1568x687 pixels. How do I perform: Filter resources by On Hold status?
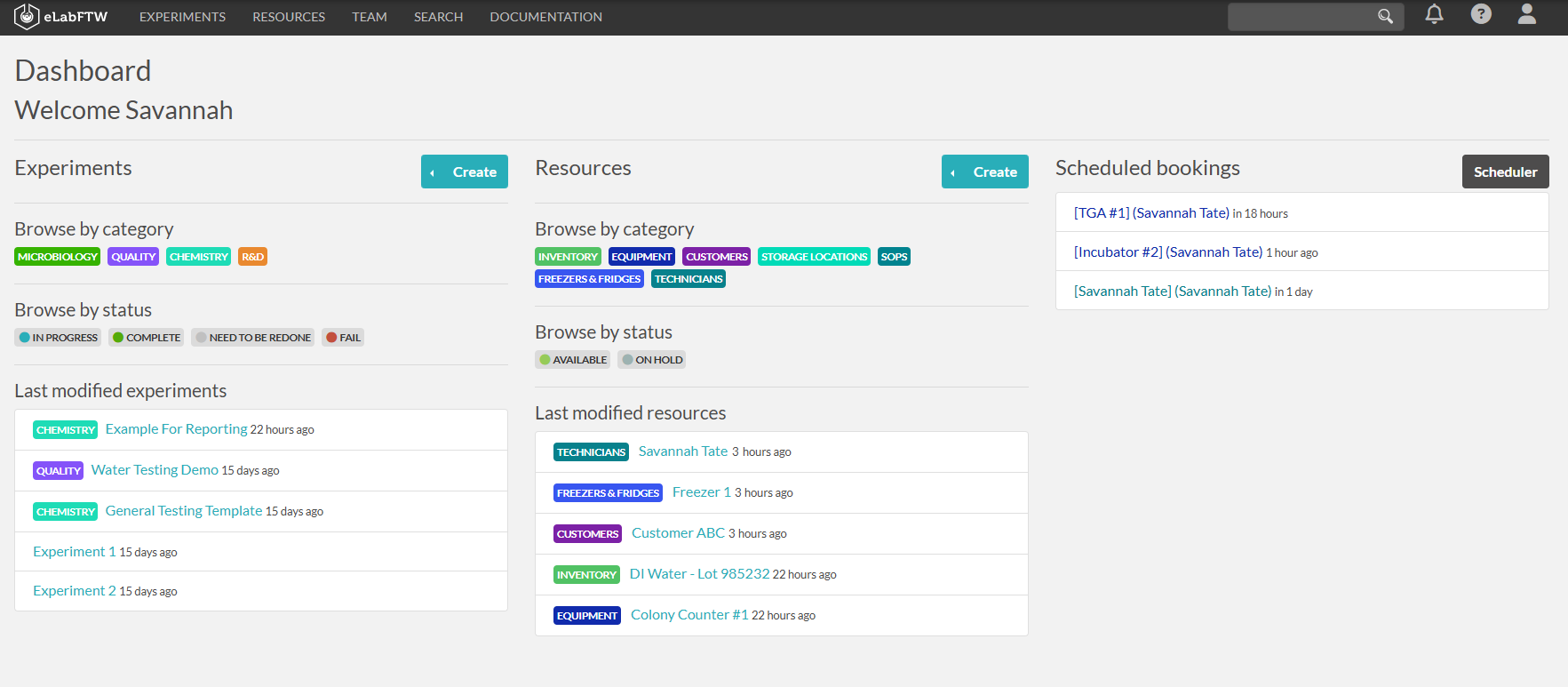(651, 360)
